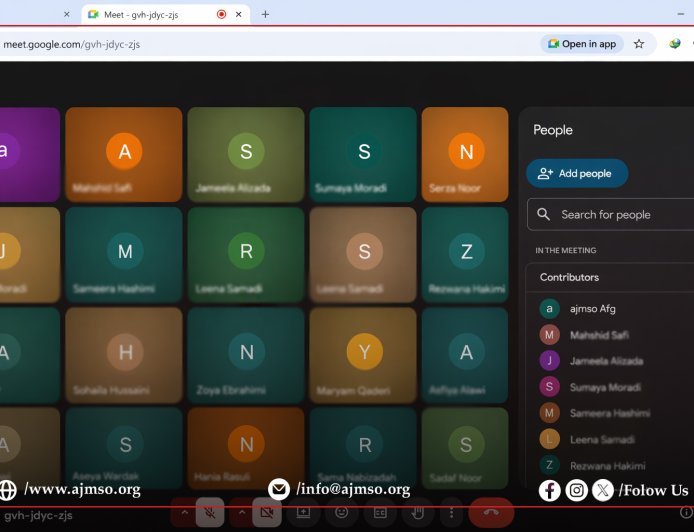The height and width of the screenshot is (532, 694).
Task: Click the present screen icon
Action: coord(303,512)
